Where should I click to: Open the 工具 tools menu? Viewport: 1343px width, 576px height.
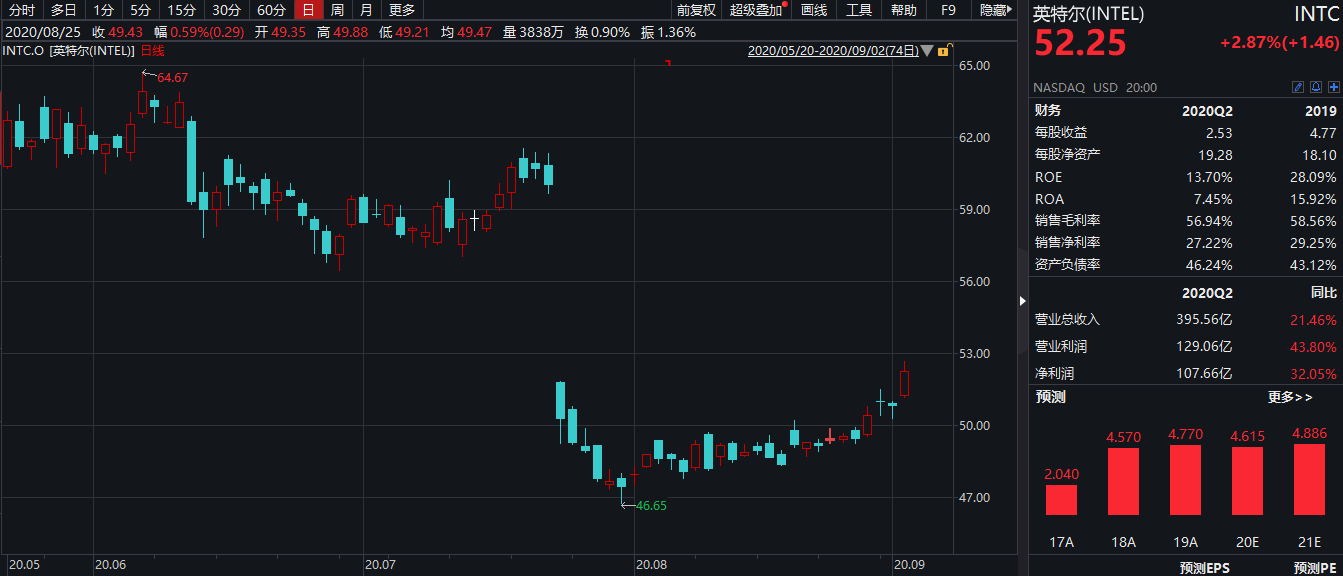(859, 10)
